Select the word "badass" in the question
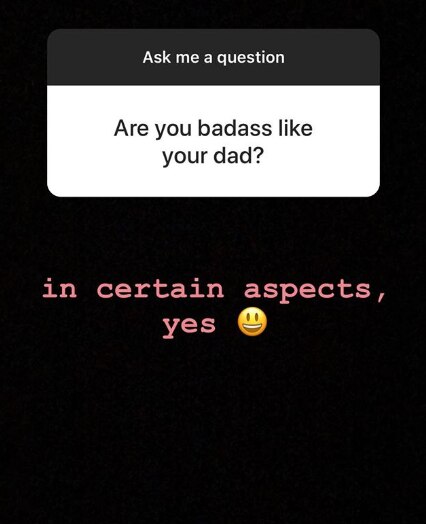Viewport: 426px width, 524px height. click(235, 128)
